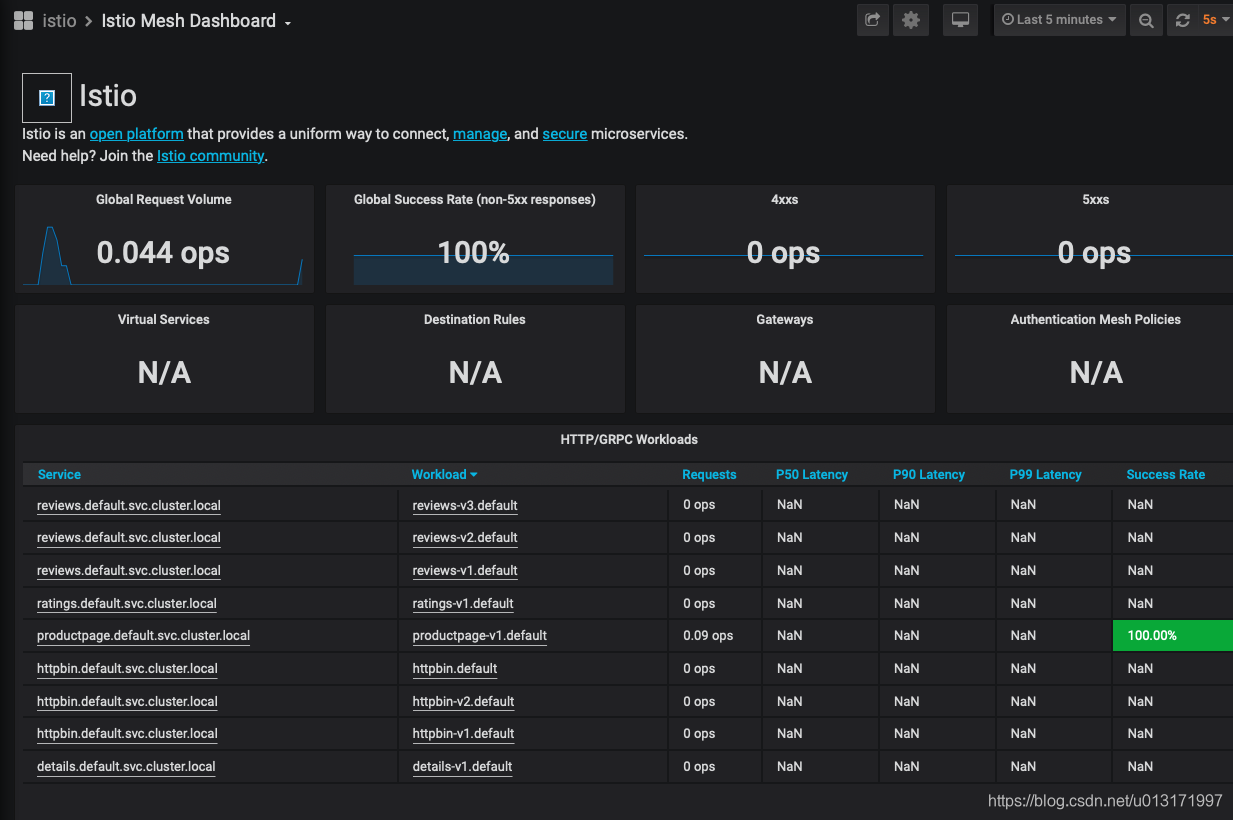Open the productpage-v1.default workload link
Screen dimensions: 1233x820
point(480,636)
